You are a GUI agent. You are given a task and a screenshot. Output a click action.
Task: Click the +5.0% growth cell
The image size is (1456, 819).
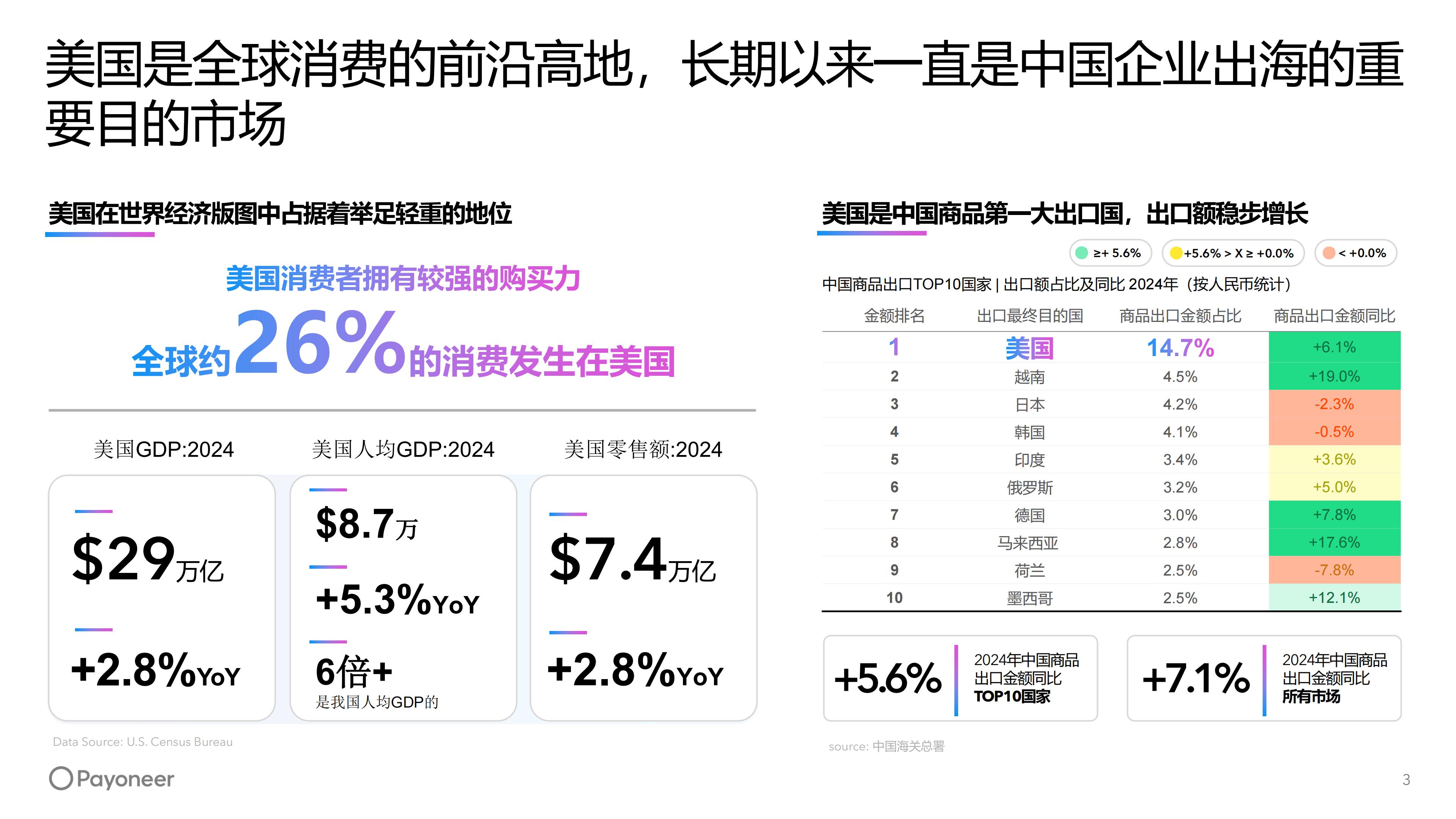(1335, 486)
